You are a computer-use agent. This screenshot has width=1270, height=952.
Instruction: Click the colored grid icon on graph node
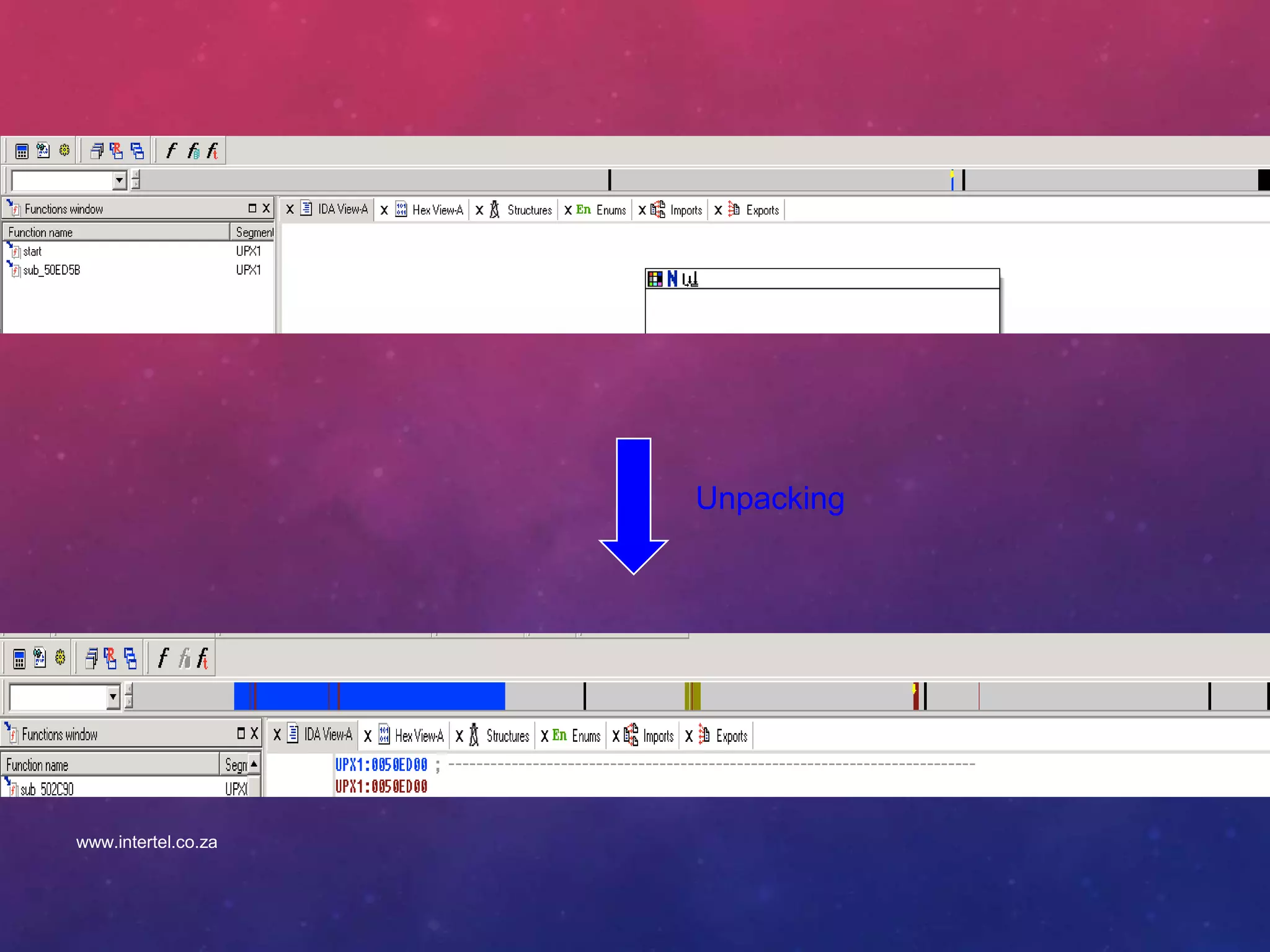(655, 280)
